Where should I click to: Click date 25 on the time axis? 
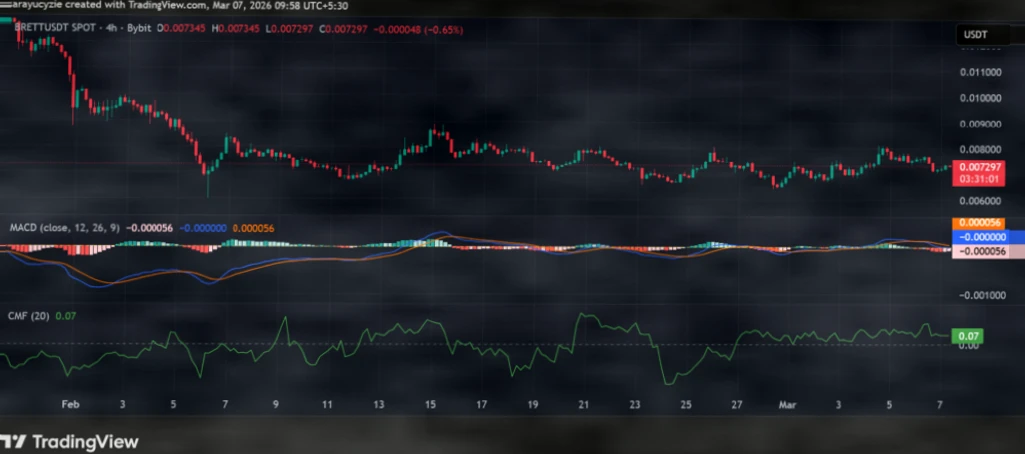pyautogui.click(x=686, y=405)
